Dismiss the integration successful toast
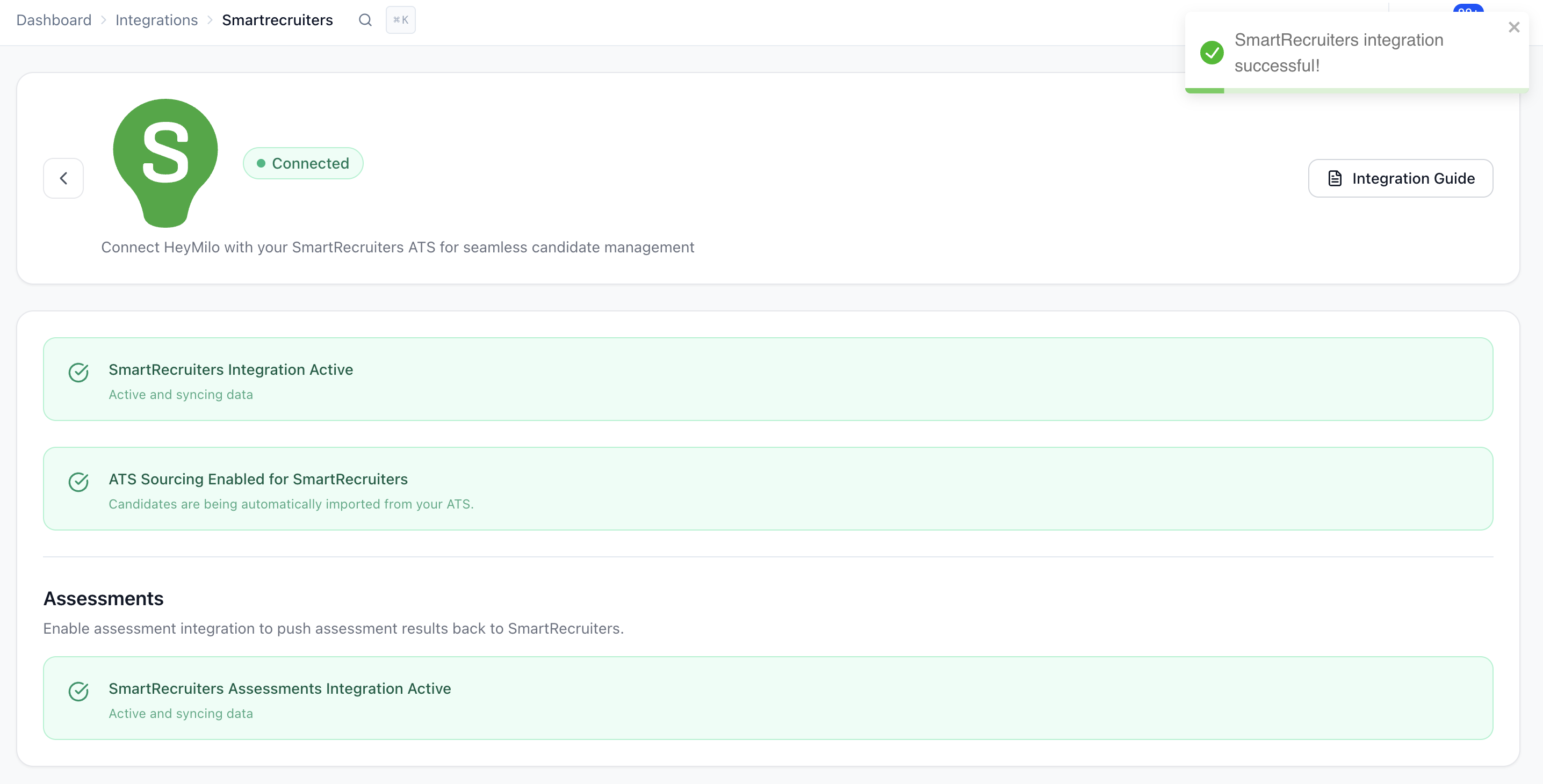The width and height of the screenshot is (1543, 784). point(1514,27)
